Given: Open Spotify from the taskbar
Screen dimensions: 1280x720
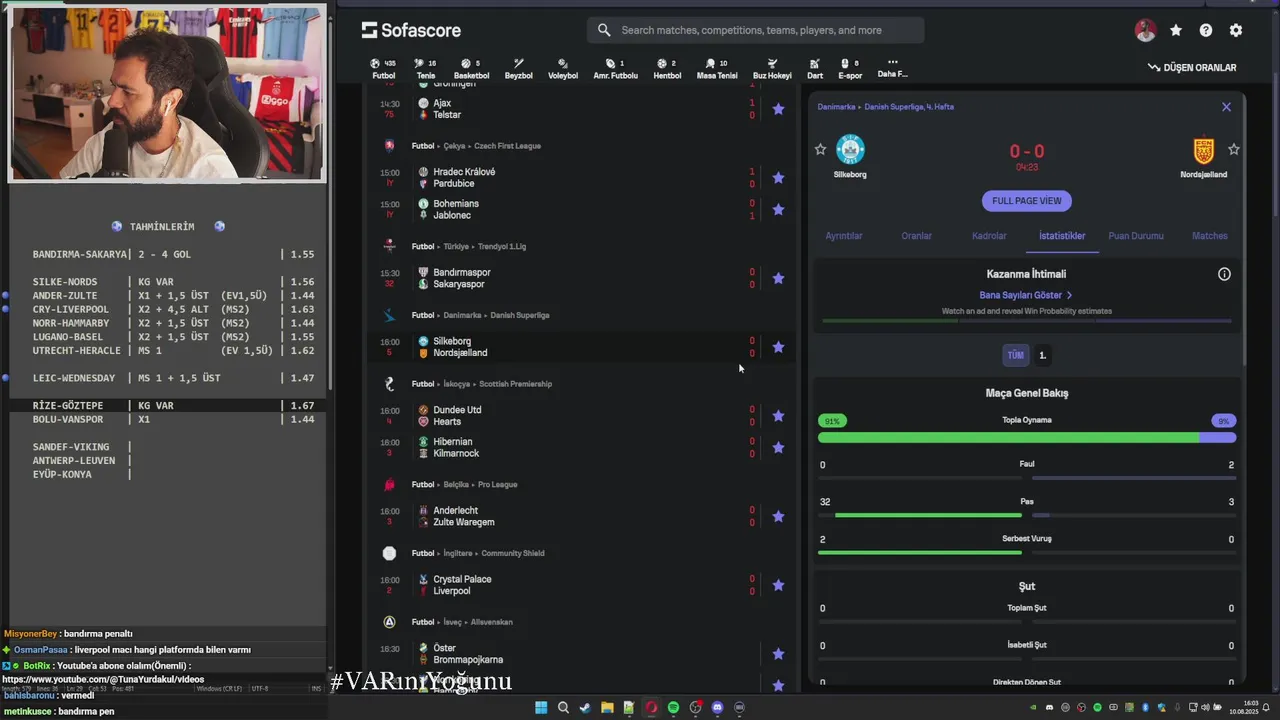Looking at the screenshot, I should pos(673,708).
